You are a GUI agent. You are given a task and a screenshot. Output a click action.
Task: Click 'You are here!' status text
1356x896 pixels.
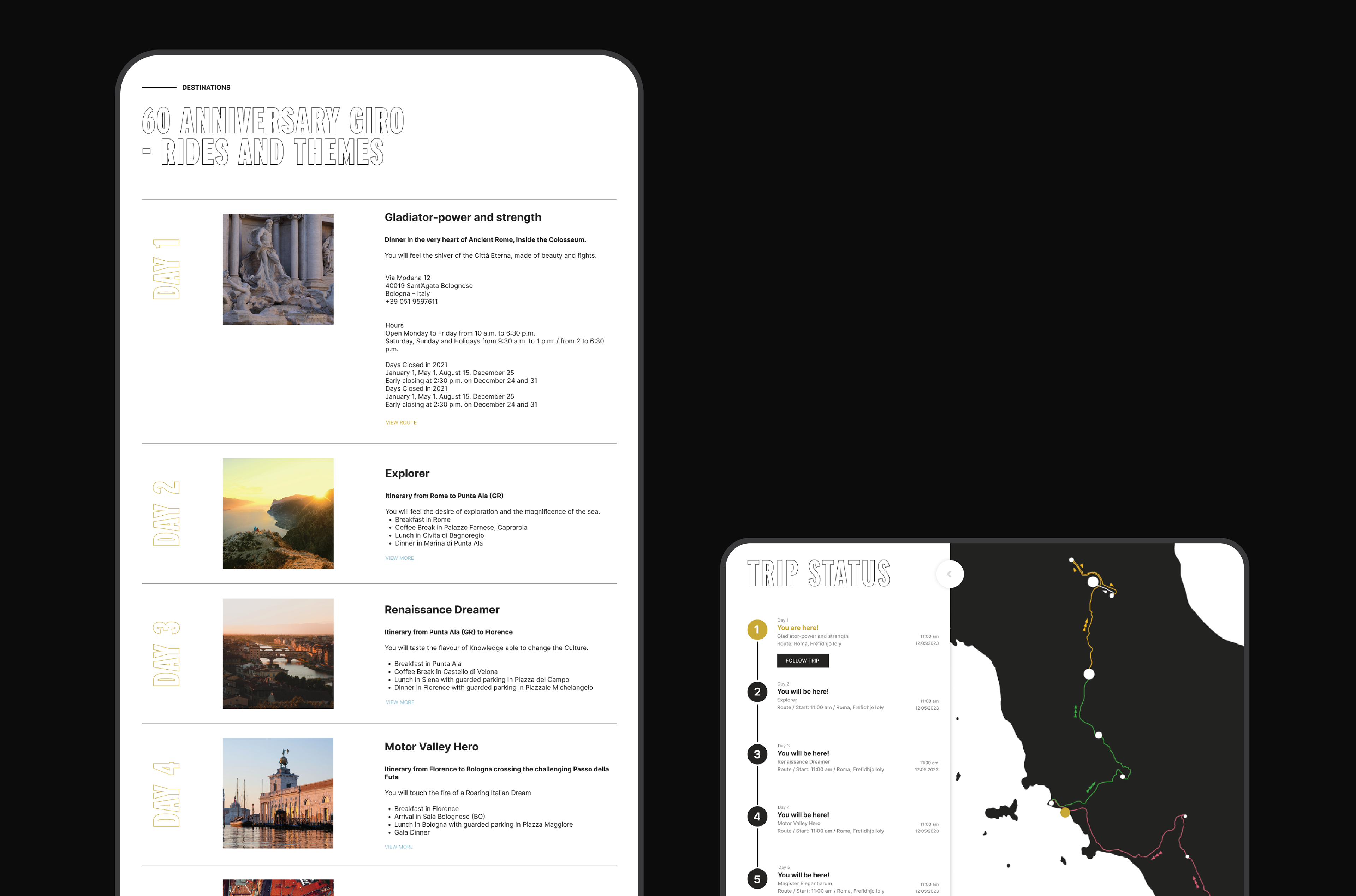pos(797,628)
